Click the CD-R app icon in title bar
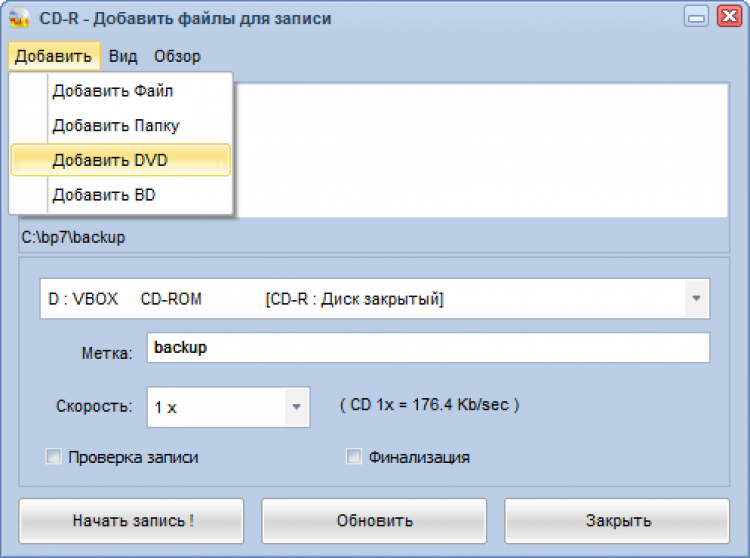The height and width of the screenshot is (558, 750). click(18, 18)
